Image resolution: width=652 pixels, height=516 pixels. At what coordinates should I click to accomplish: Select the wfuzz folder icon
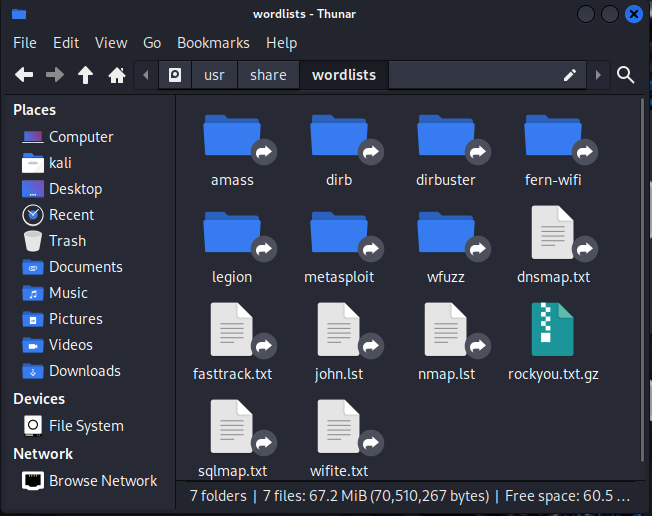pyautogui.click(x=446, y=232)
